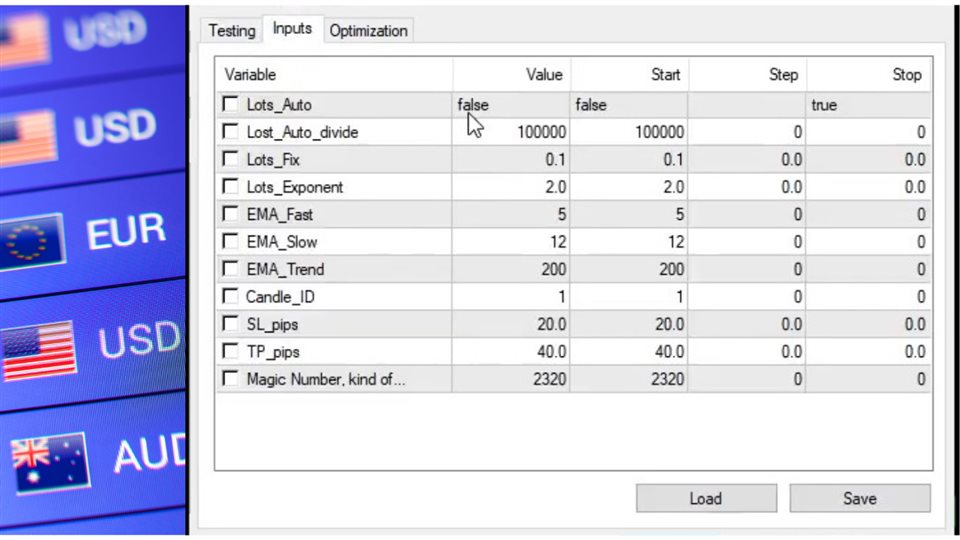Open the Lots_Auto Stop true dropdown
The height and width of the screenshot is (540, 960).
tap(866, 105)
